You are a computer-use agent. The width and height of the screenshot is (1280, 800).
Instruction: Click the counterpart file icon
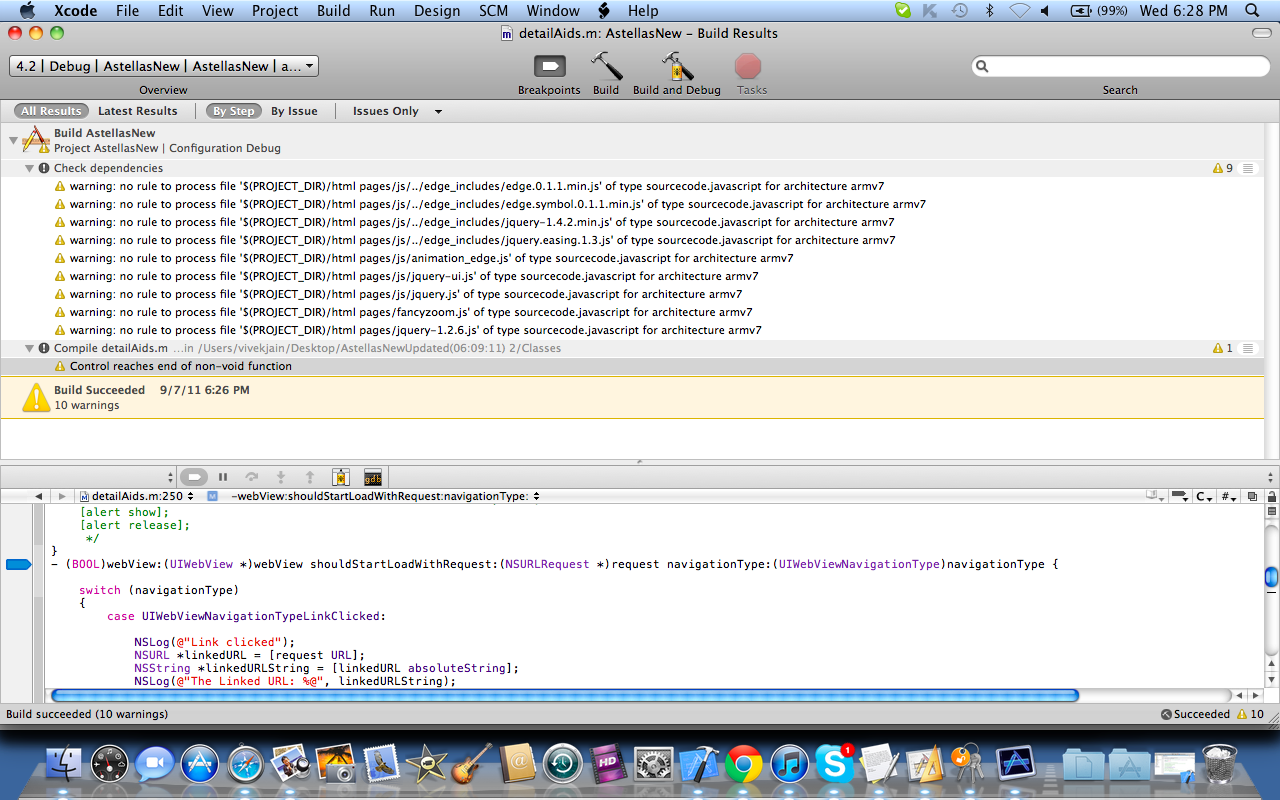1252,496
